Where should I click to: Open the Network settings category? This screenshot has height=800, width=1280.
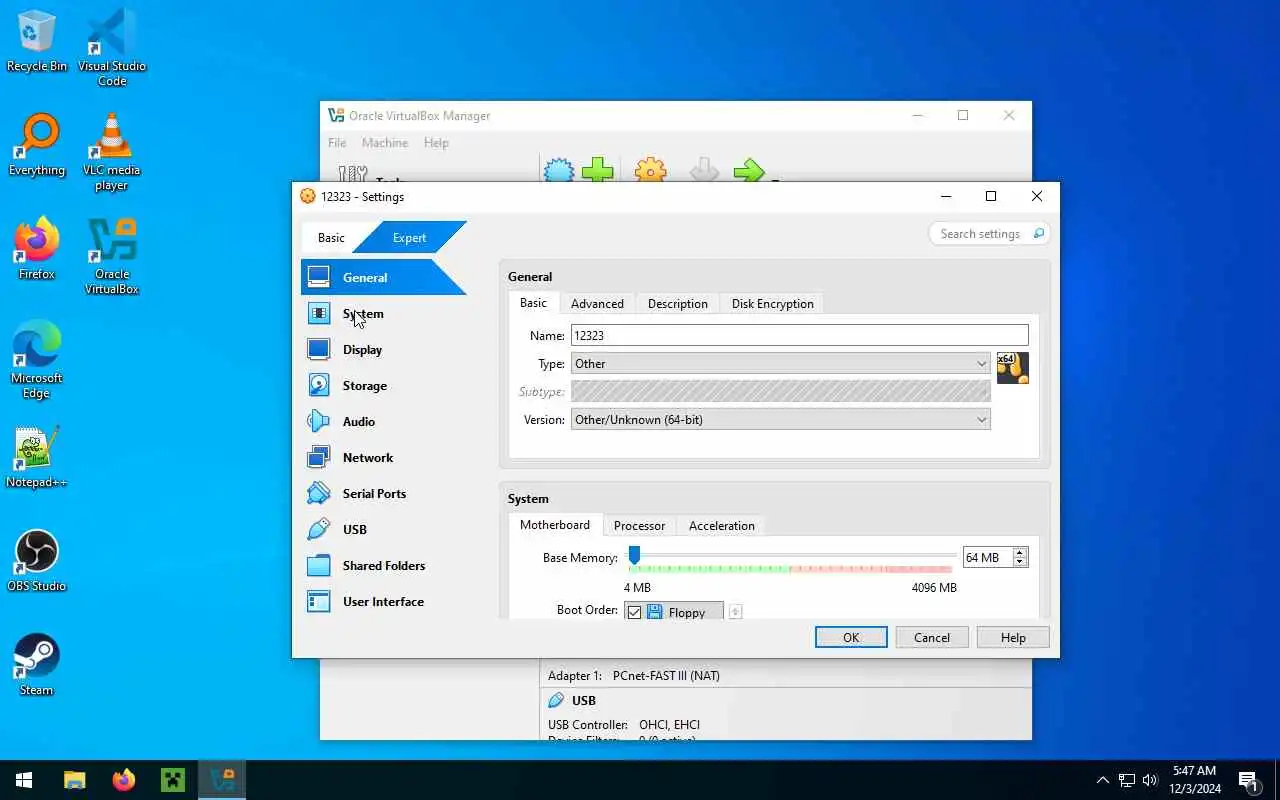coord(383,457)
